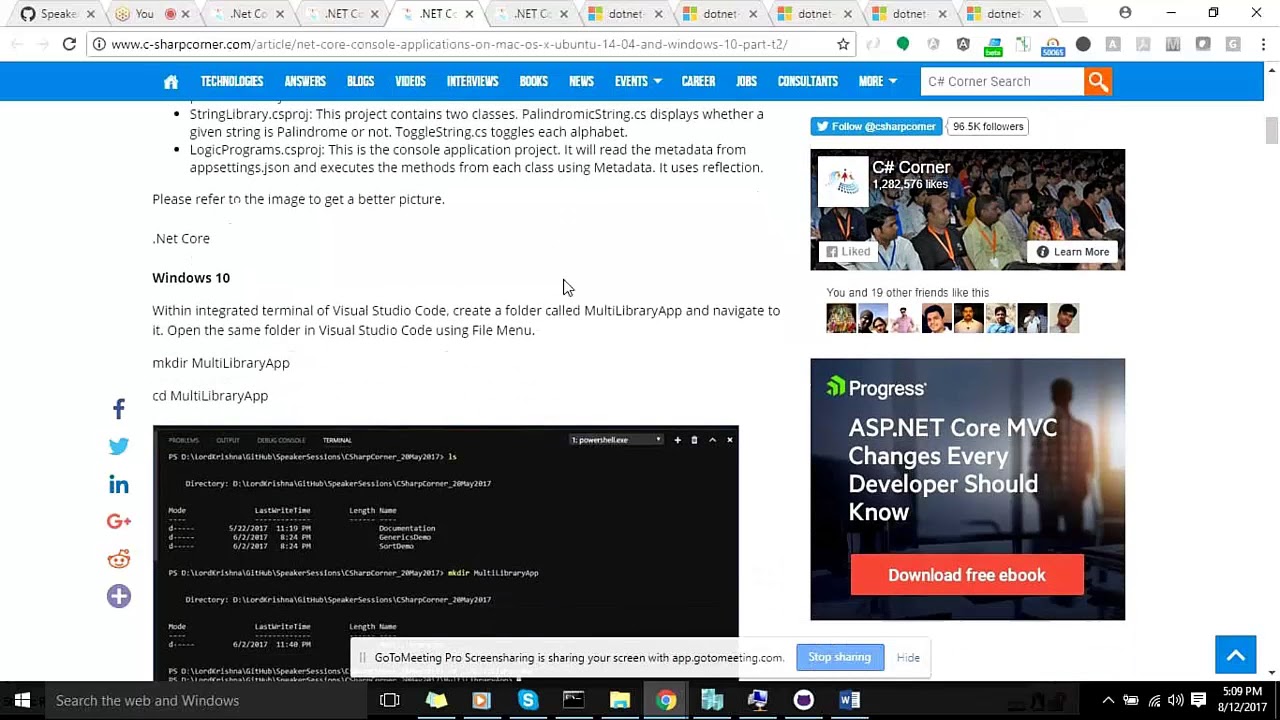The width and height of the screenshot is (1280, 720).
Task: Click the scroll-to-top arrow button
Action: [1235, 656]
